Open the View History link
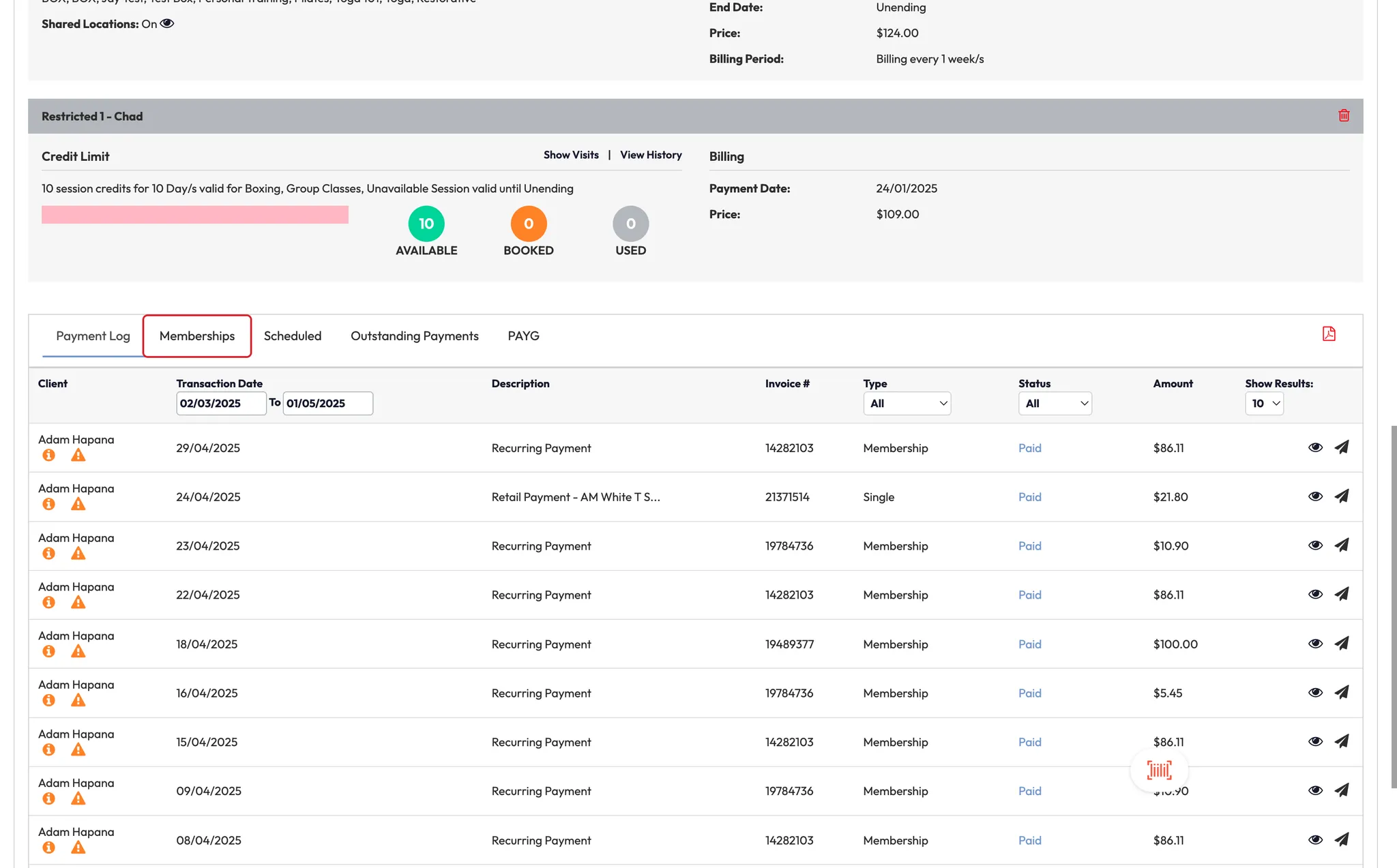Viewport: 1397px width, 868px height. coord(651,155)
